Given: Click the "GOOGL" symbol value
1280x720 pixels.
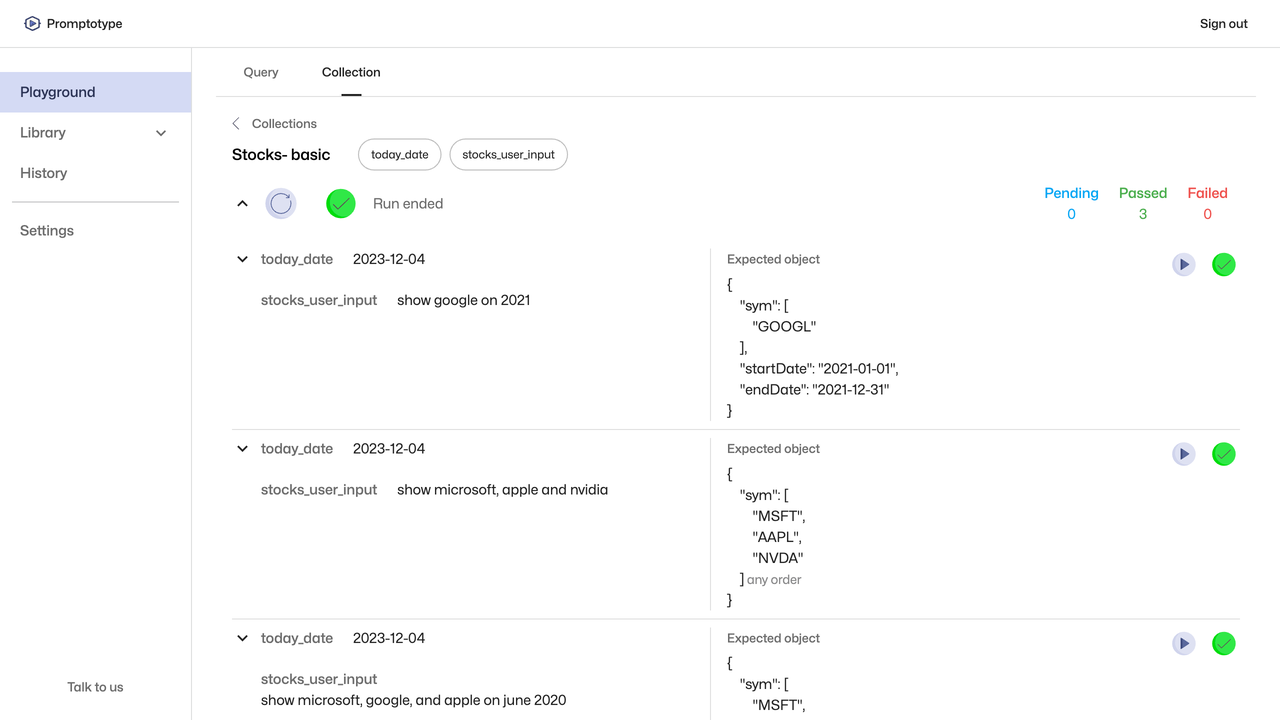Looking at the screenshot, I should pos(784,327).
